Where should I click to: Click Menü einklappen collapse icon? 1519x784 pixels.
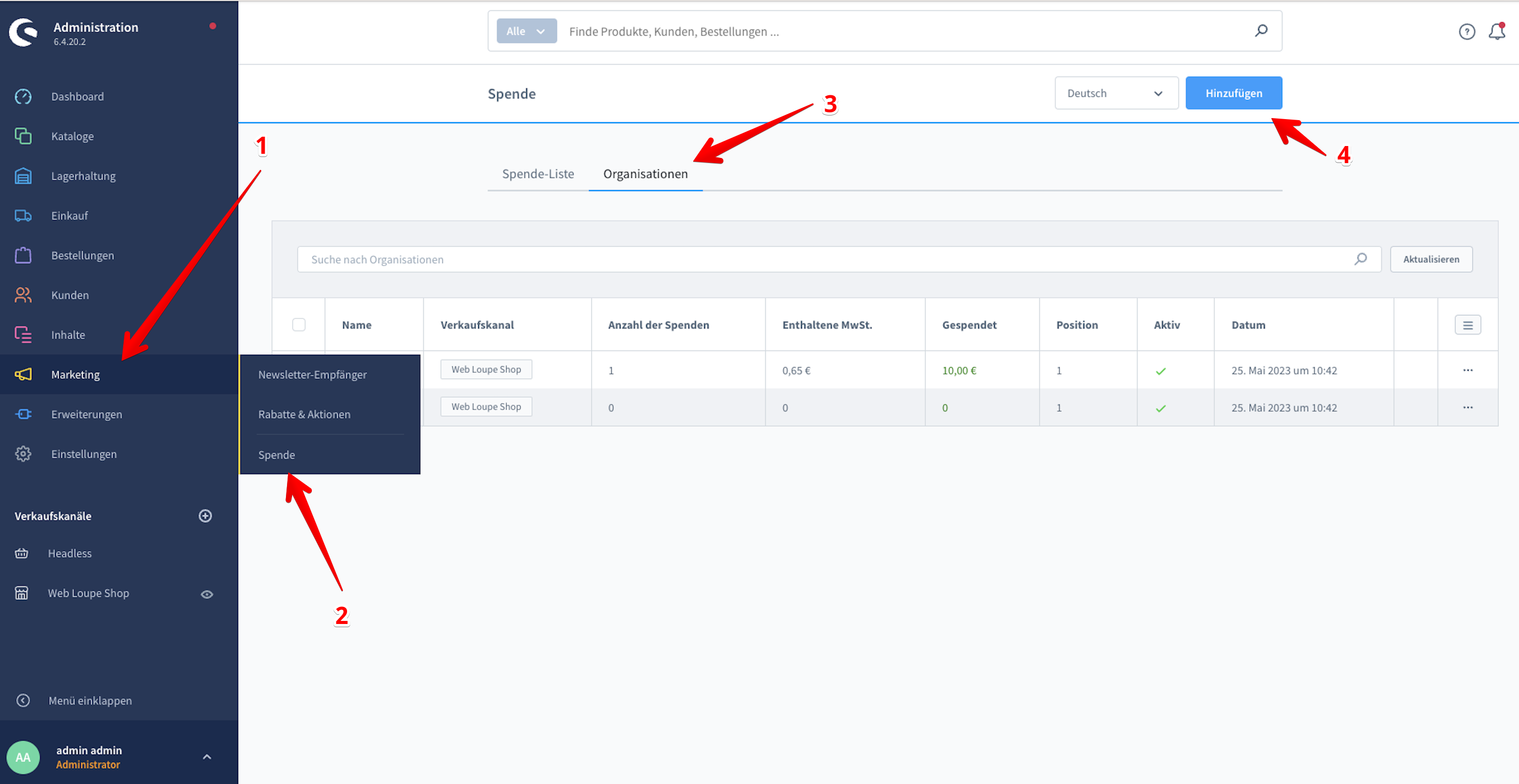tap(23, 700)
